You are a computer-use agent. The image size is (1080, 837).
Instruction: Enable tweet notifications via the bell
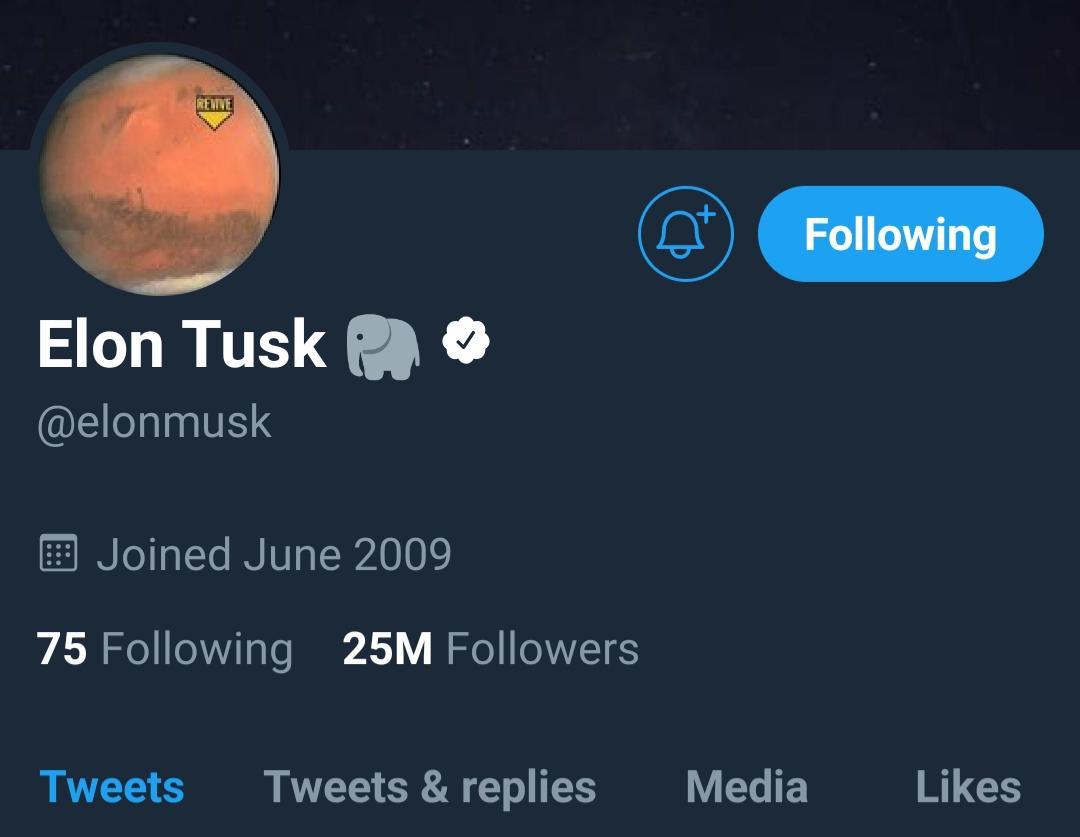pyautogui.click(x=685, y=234)
